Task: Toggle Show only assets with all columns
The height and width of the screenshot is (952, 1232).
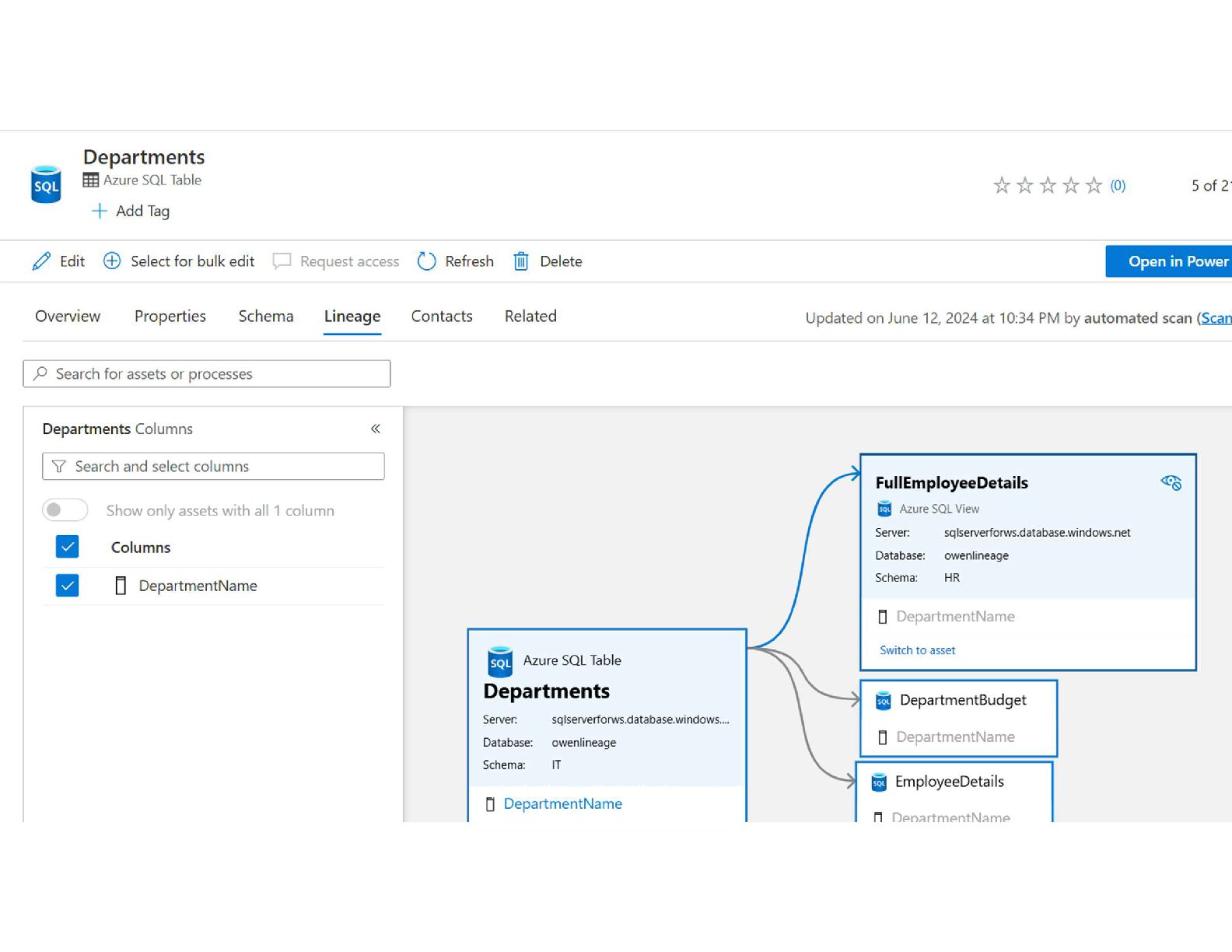Action: click(65, 510)
